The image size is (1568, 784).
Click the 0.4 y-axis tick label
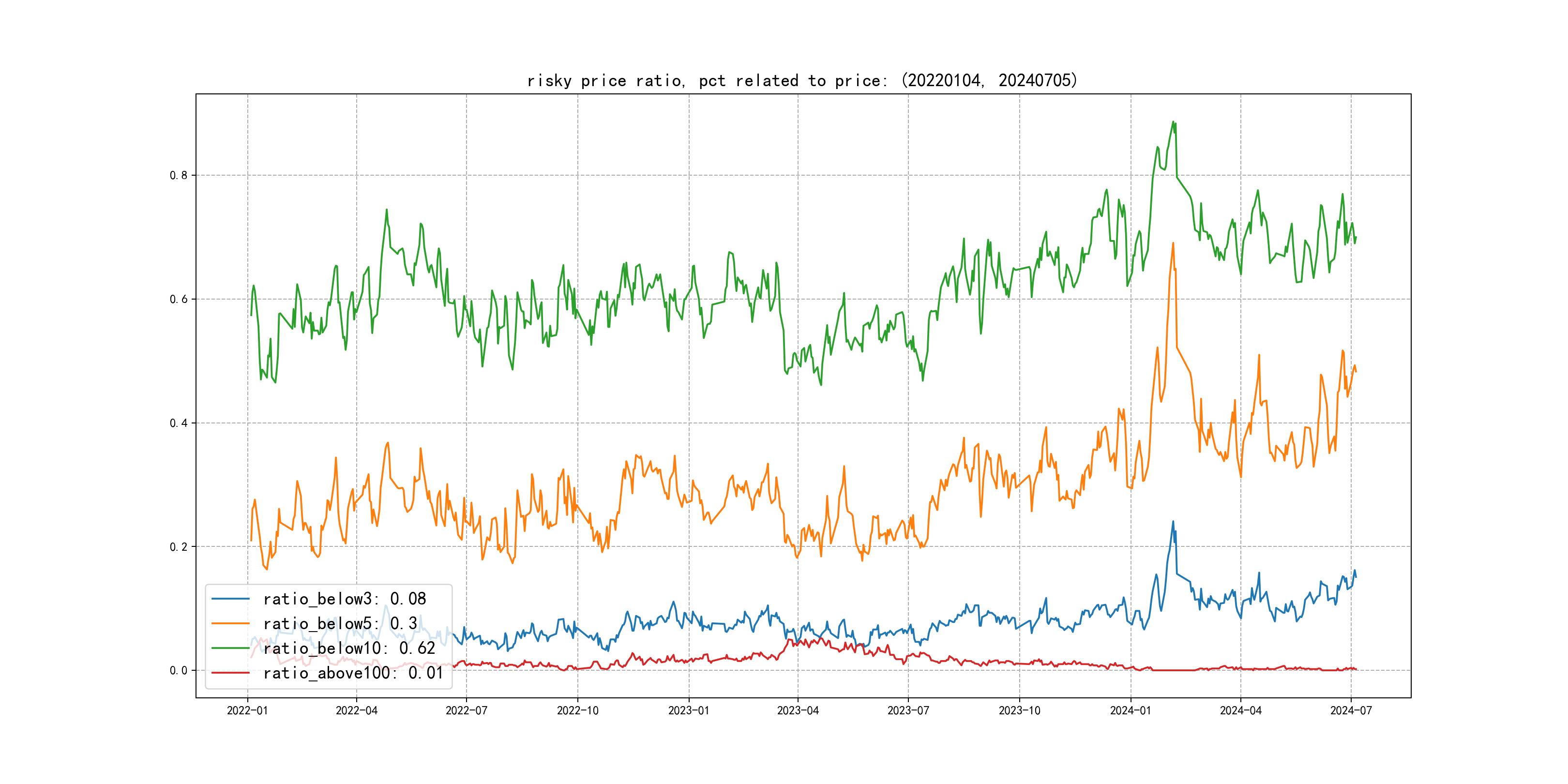coord(179,423)
